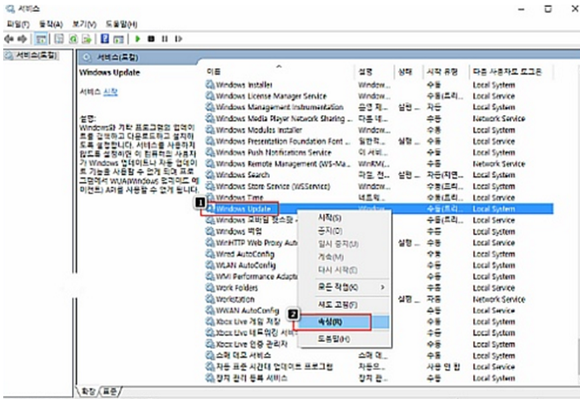580x399 pixels.
Task: Sort by the 상태 column header
Action: (x=409, y=72)
